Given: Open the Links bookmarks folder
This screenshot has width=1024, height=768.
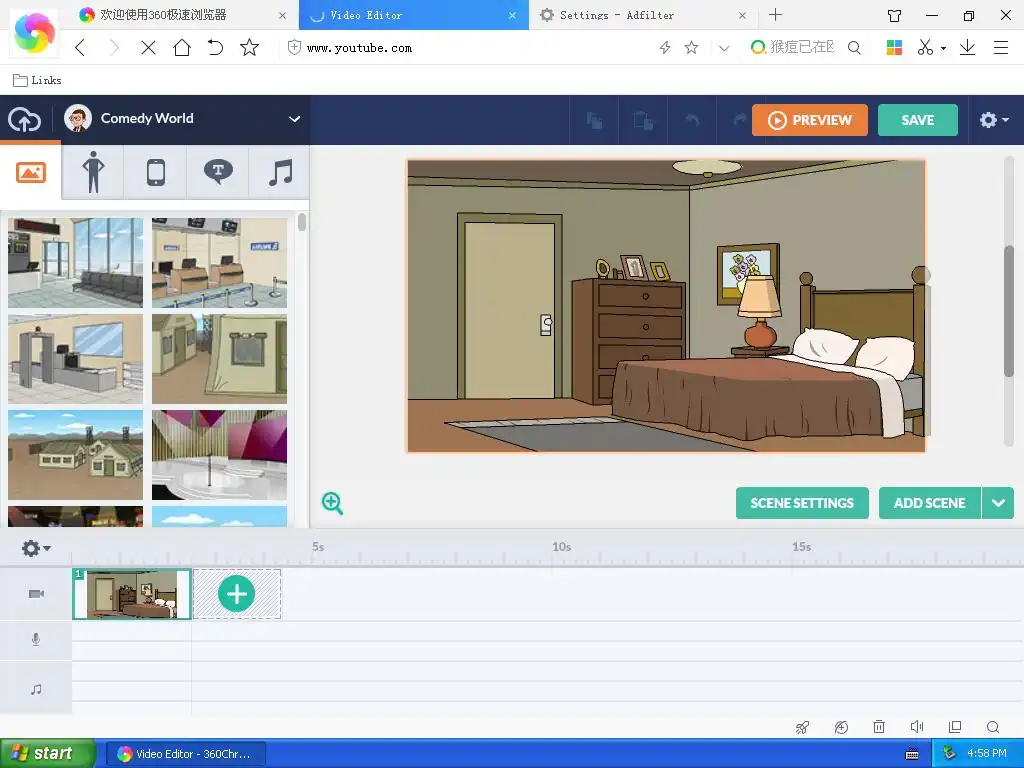Looking at the screenshot, I should 37,80.
